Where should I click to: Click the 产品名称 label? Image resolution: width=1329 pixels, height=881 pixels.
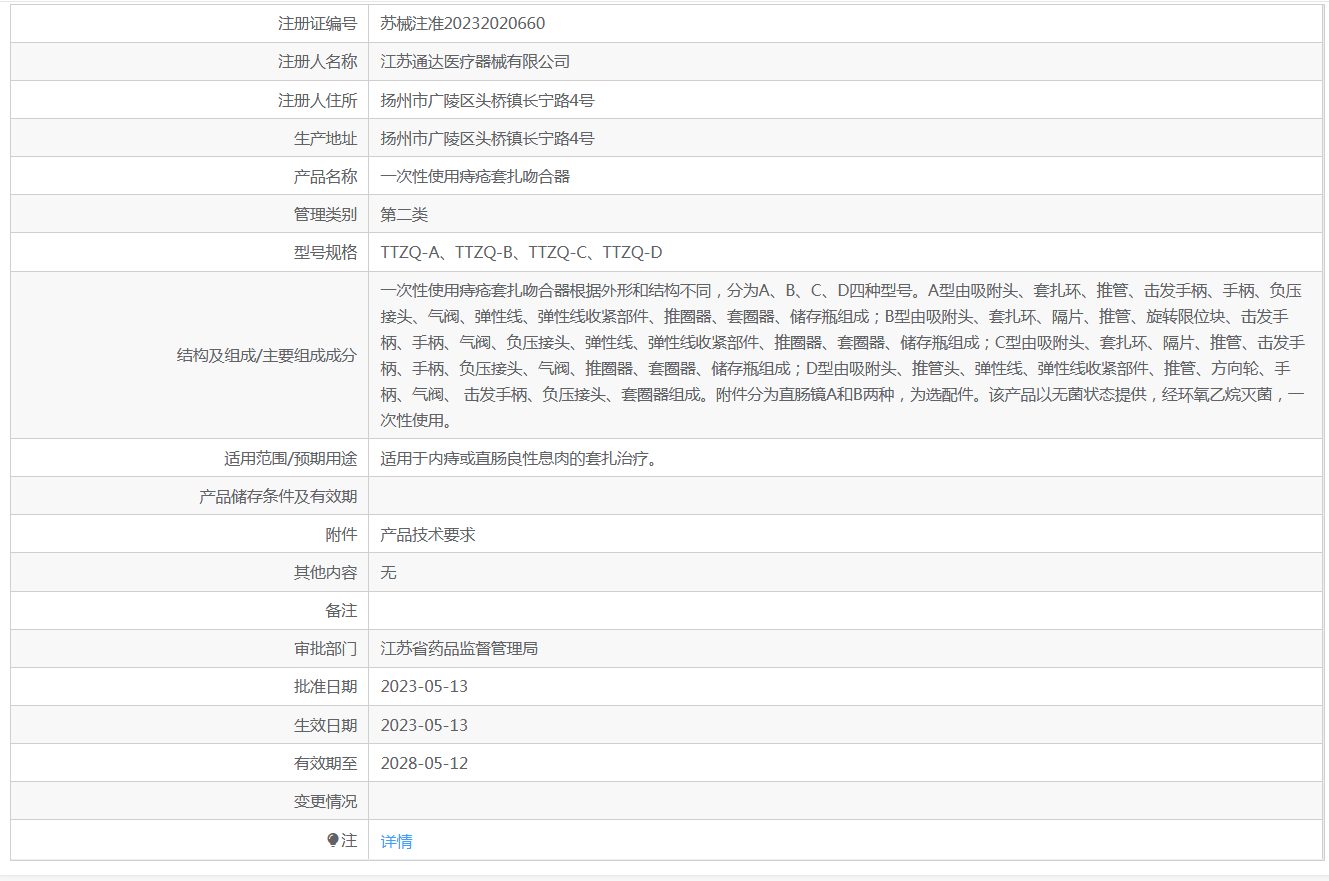tap(325, 176)
